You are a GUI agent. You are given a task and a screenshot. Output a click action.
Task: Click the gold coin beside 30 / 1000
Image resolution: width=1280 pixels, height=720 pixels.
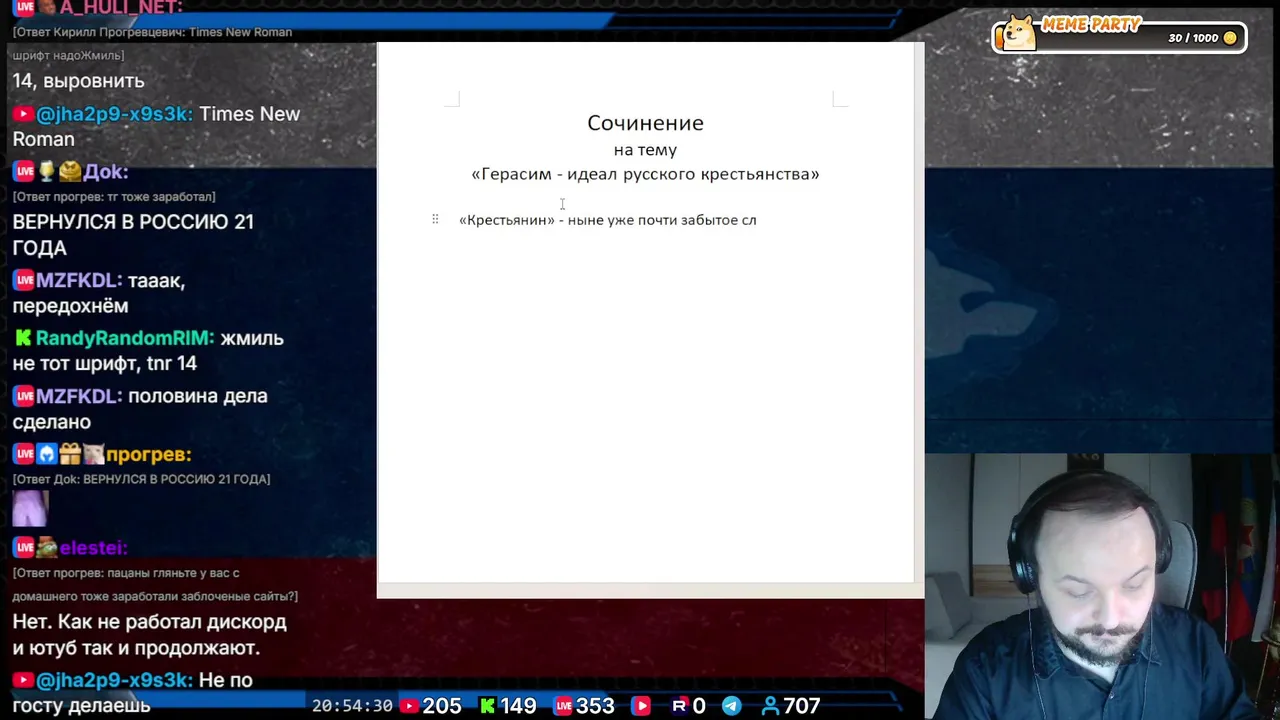point(1230,38)
